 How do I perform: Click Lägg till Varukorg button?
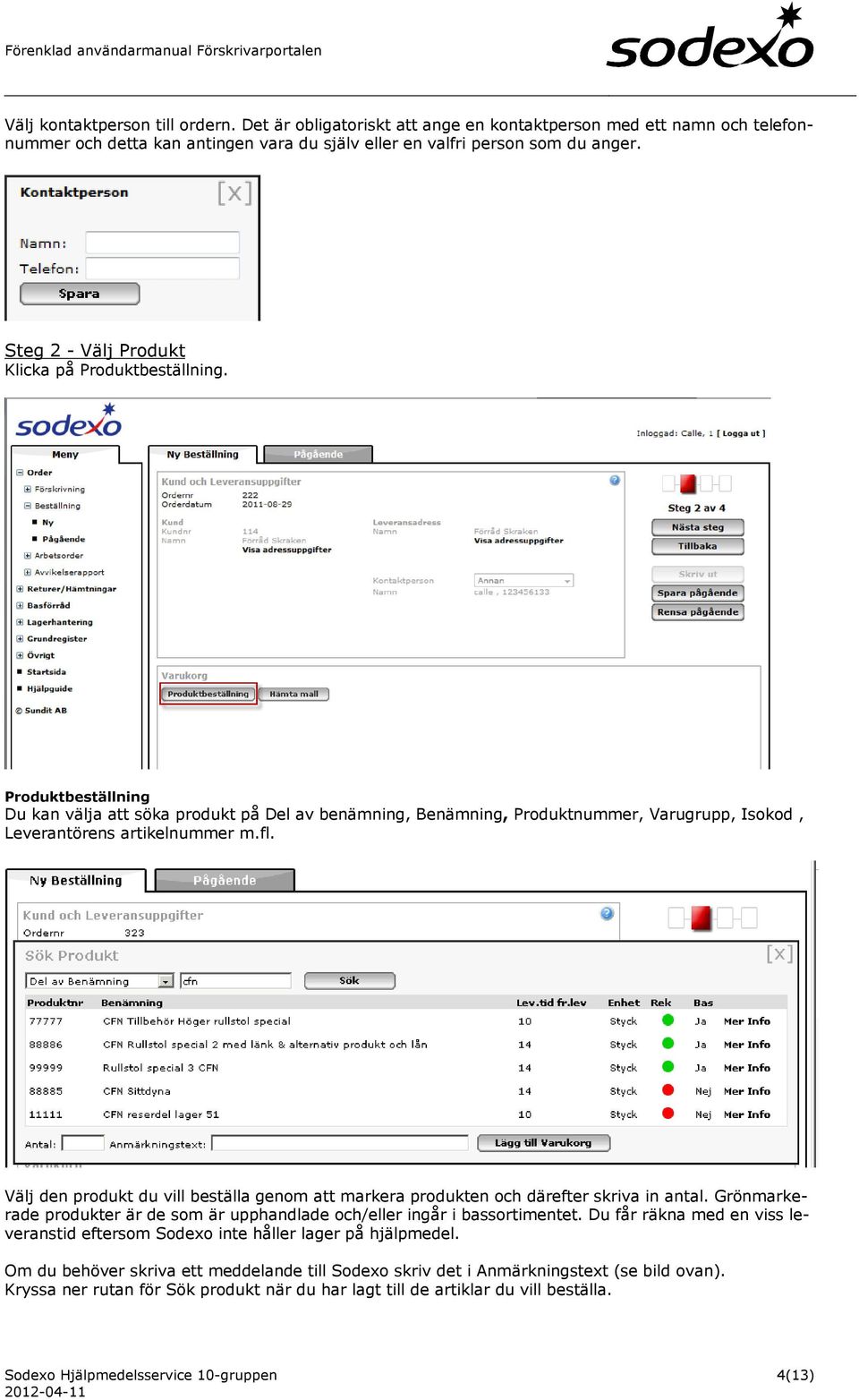point(543,1143)
